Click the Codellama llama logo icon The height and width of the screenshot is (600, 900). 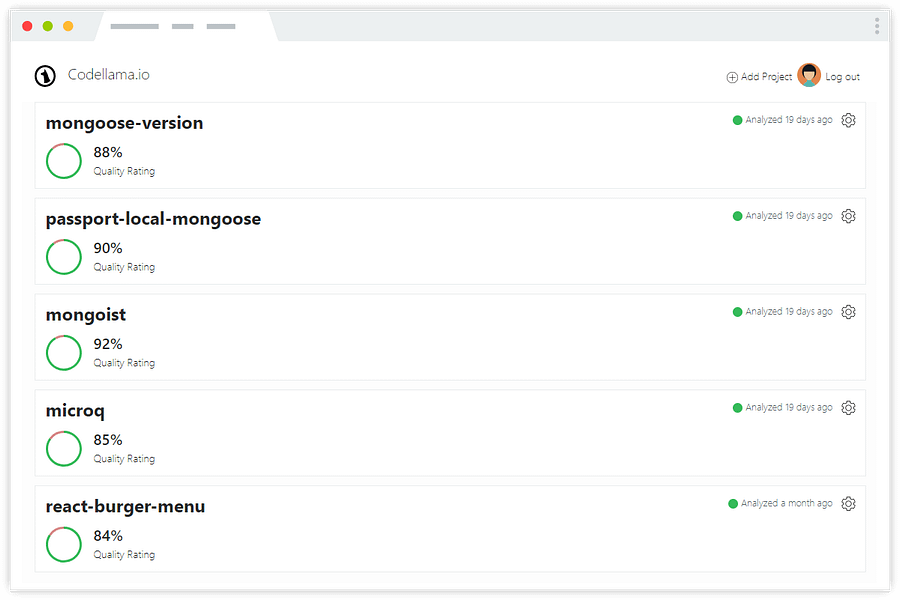pos(45,76)
